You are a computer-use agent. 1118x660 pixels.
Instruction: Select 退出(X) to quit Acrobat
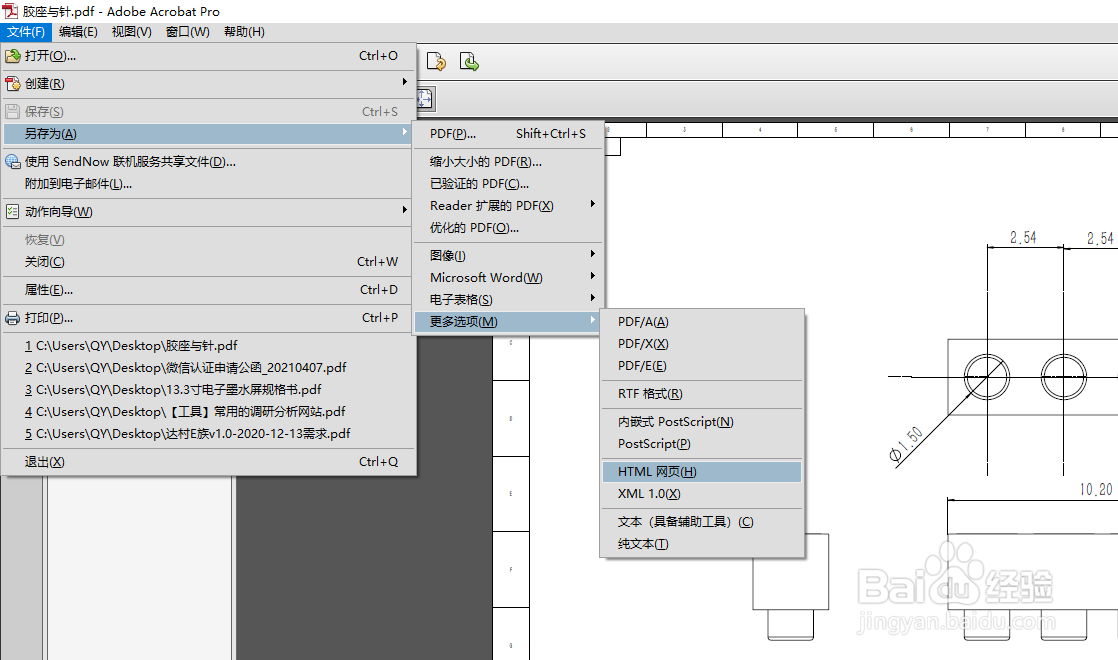pos(207,462)
